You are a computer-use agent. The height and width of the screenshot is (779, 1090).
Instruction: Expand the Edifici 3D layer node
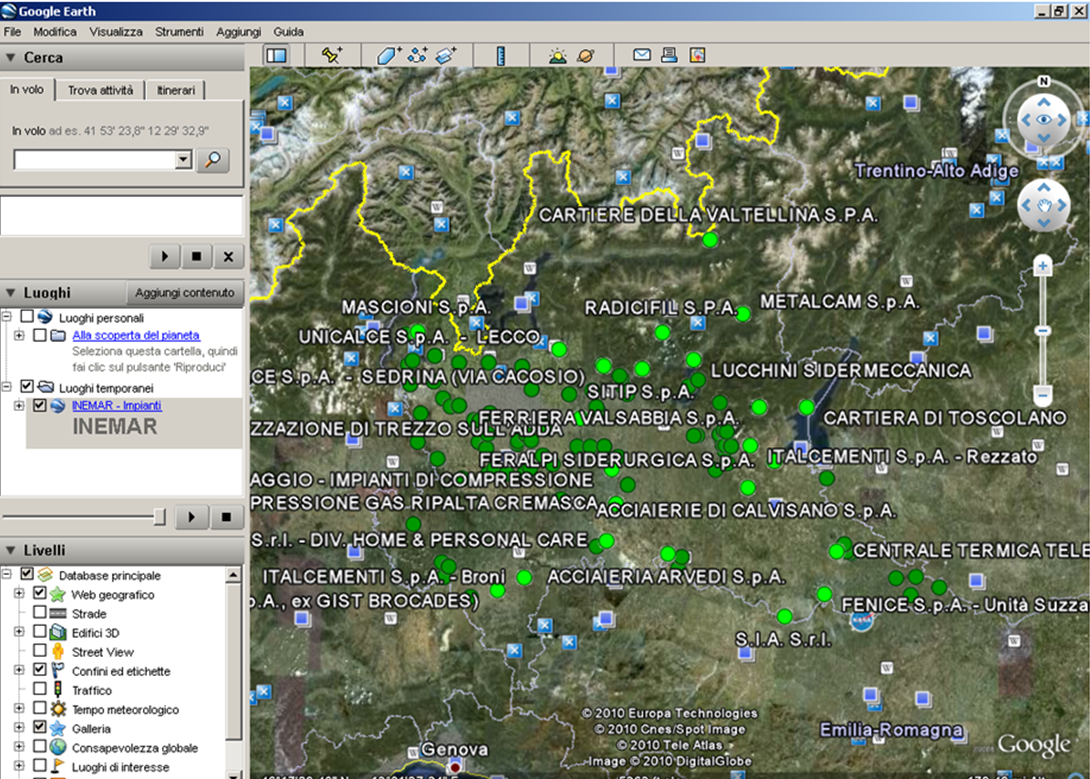point(19,632)
